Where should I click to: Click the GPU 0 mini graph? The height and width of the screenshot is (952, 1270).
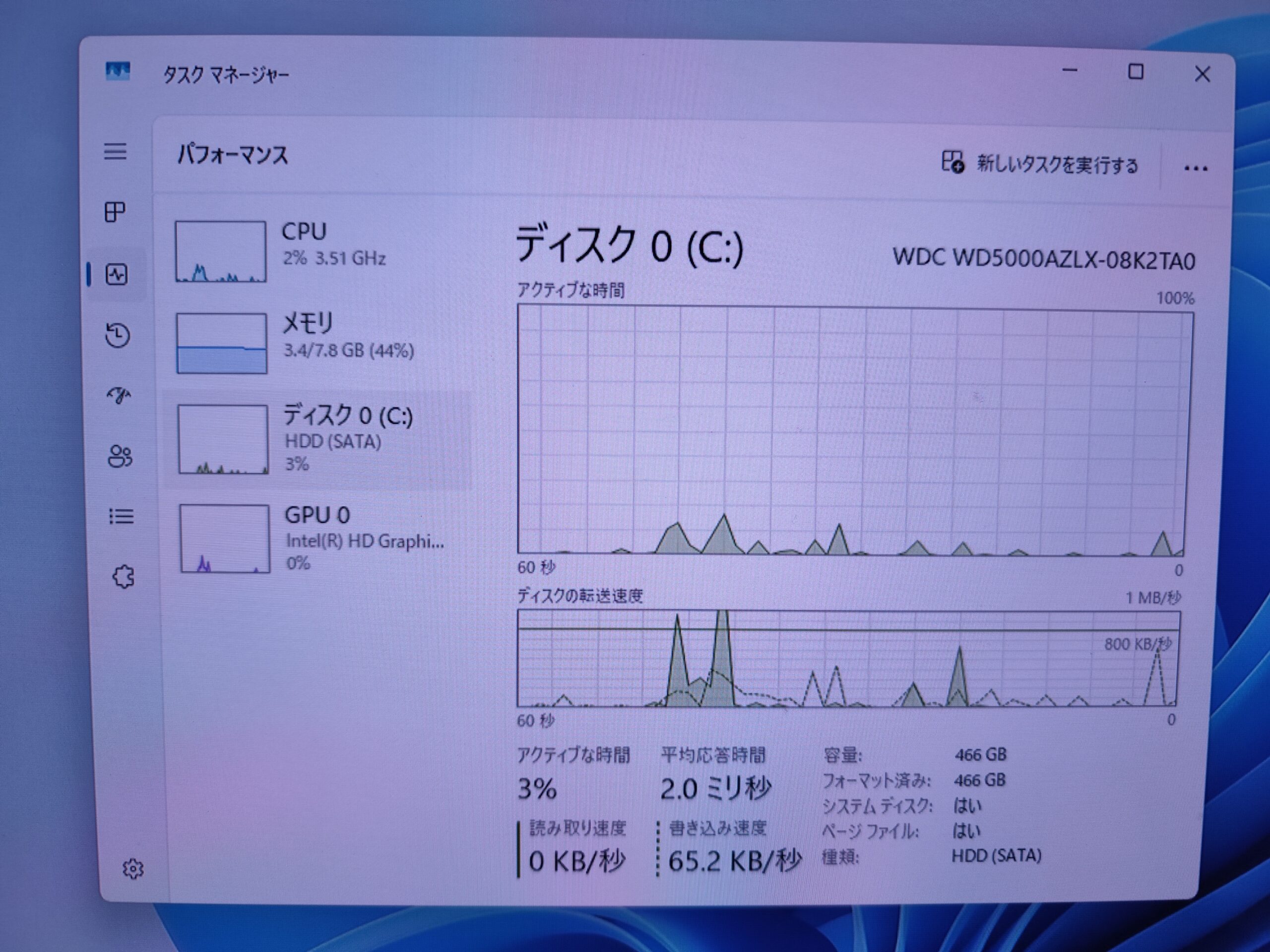pyautogui.click(x=225, y=539)
